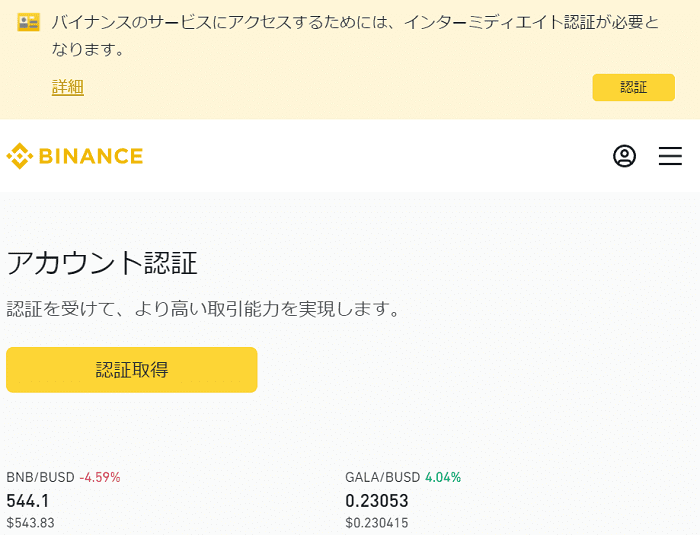Open the user profile account icon

(624, 156)
